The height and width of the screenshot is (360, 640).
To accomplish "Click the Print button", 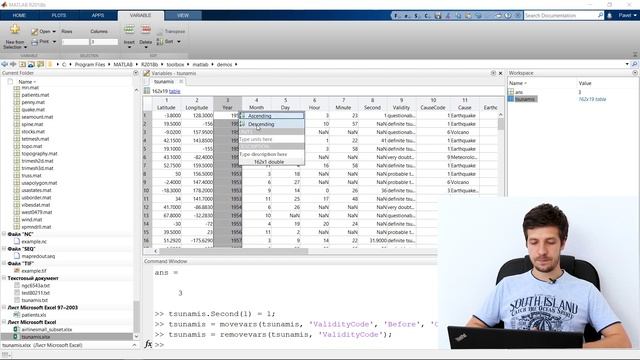I will coord(40,42).
